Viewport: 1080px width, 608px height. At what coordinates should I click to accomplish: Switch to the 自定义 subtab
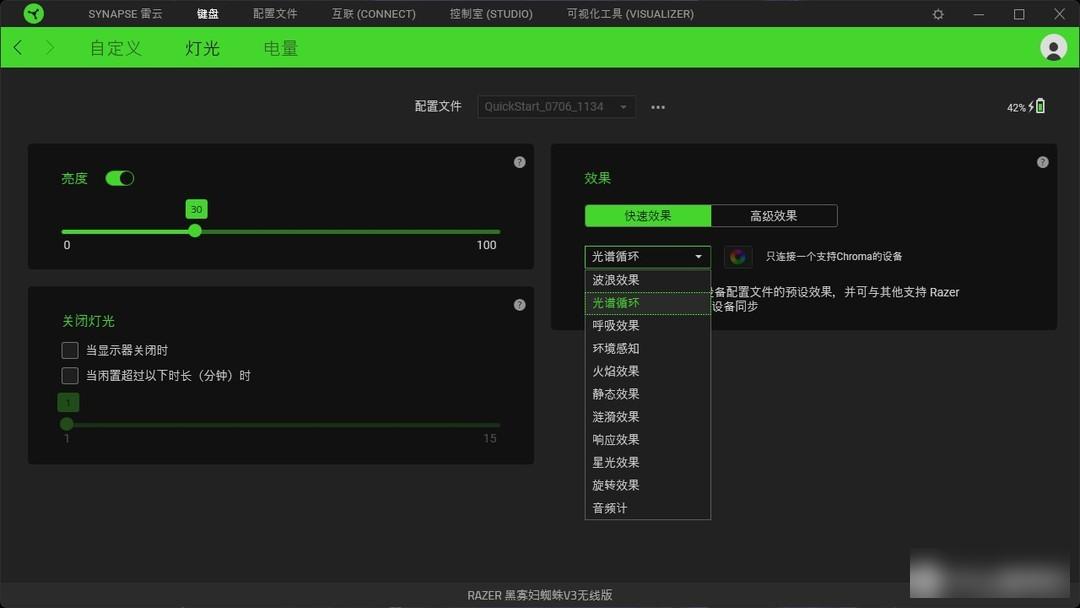tap(116, 48)
